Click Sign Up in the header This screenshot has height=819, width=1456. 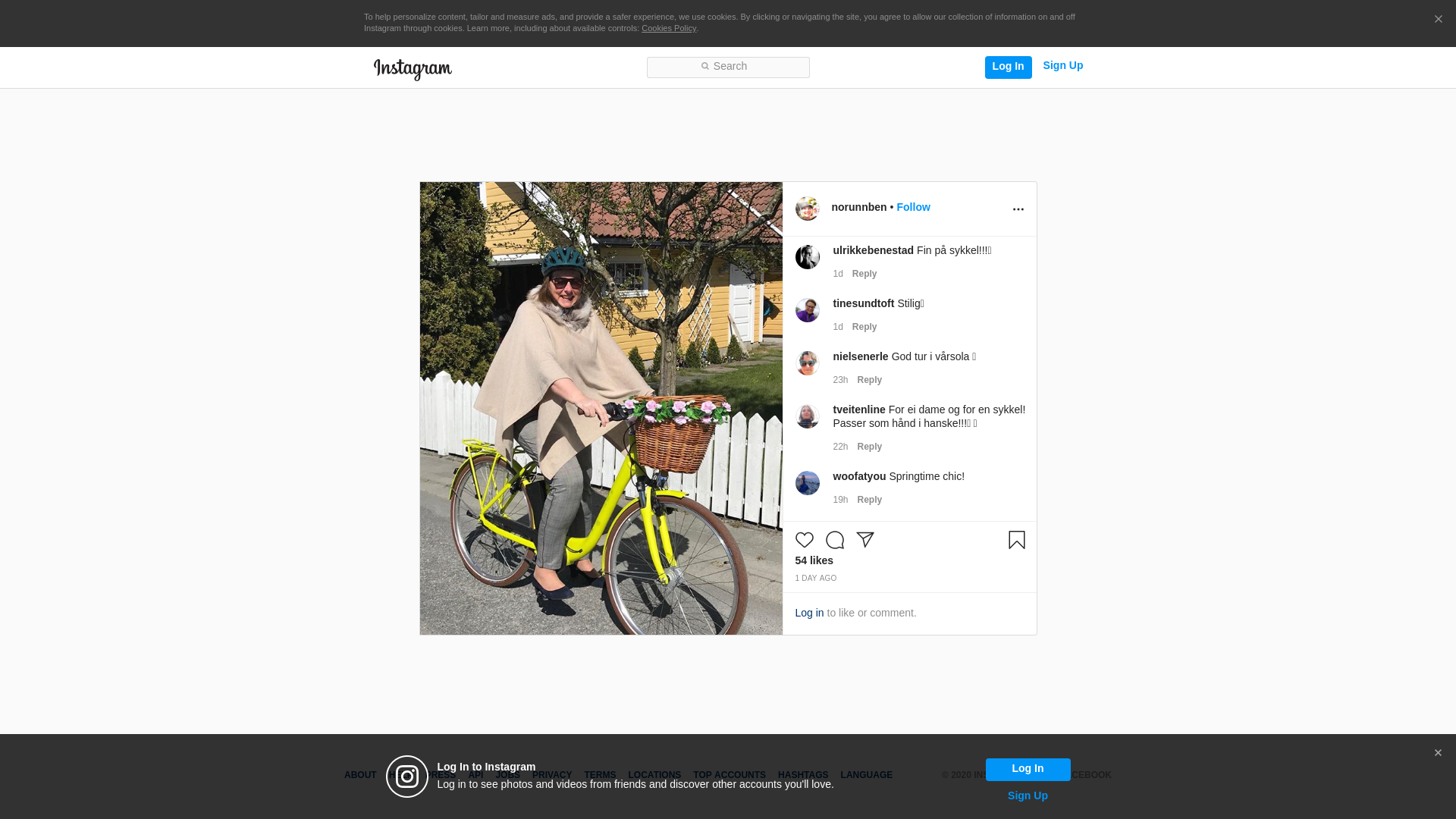[x=1063, y=66]
